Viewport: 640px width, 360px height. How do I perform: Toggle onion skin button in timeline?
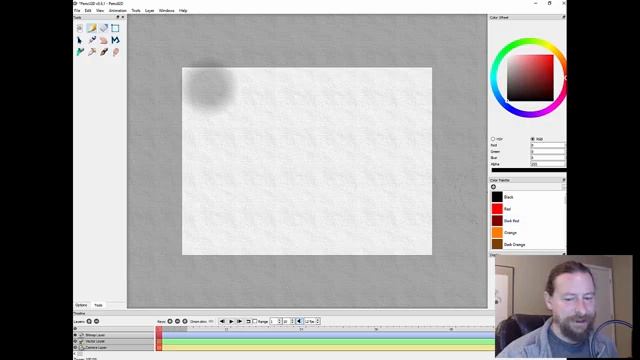coord(211,321)
